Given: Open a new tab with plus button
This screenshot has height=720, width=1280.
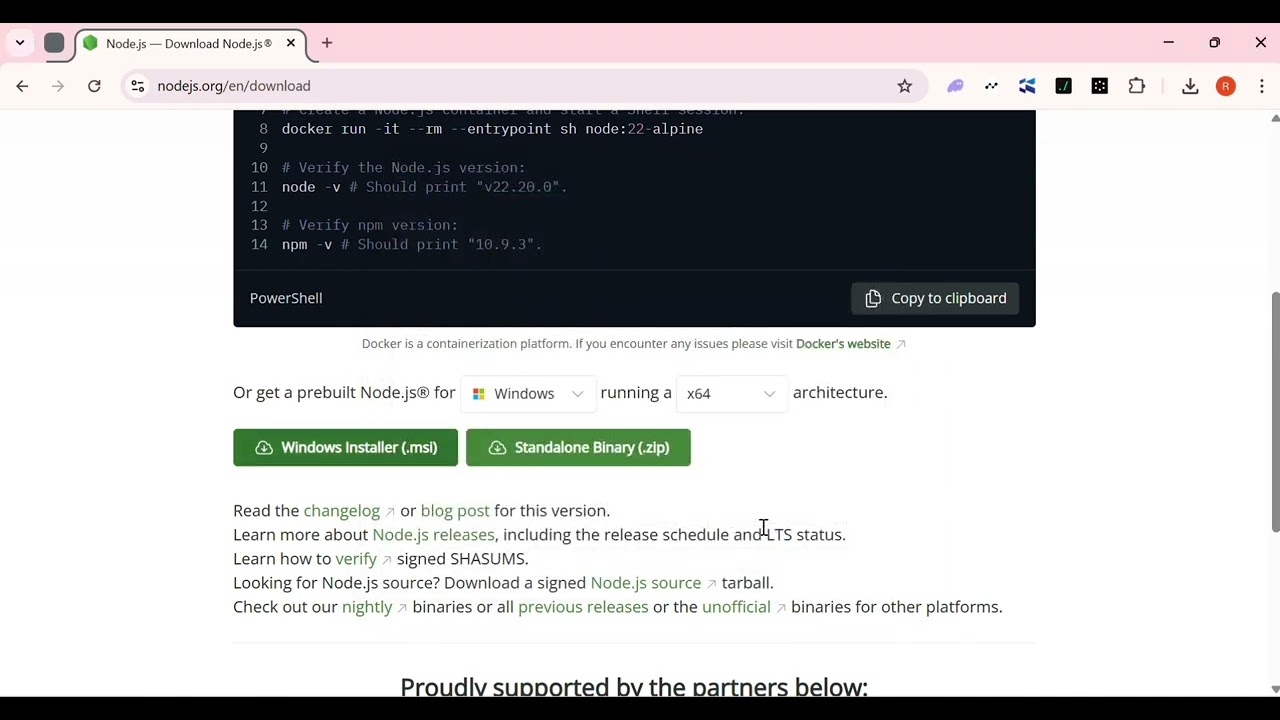Looking at the screenshot, I should click(327, 43).
